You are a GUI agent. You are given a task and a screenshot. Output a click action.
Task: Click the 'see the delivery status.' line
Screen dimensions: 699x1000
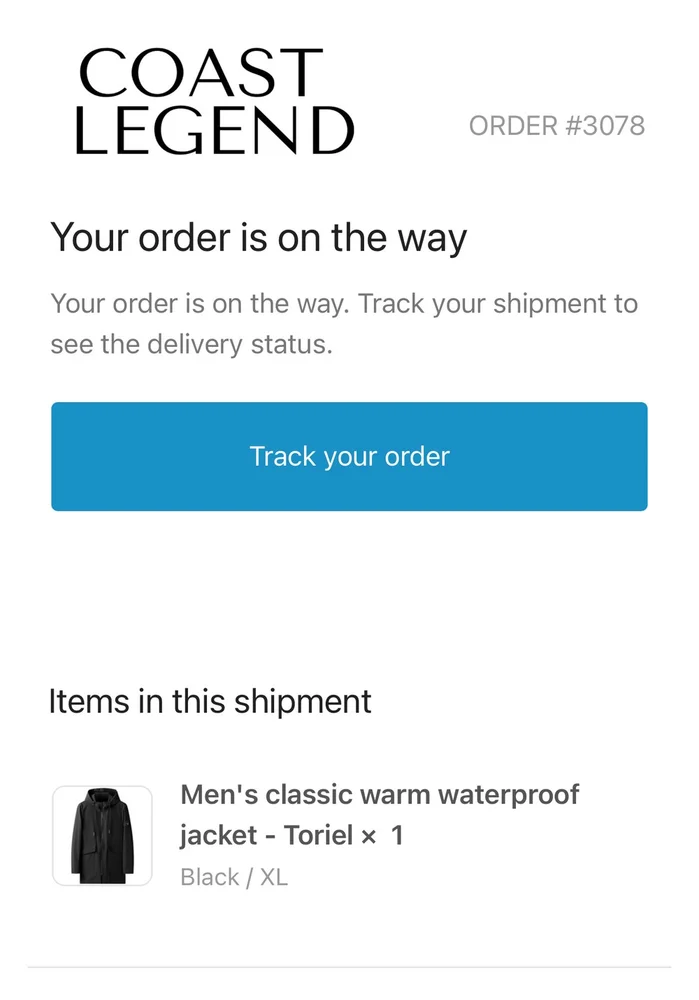pos(190,345)
